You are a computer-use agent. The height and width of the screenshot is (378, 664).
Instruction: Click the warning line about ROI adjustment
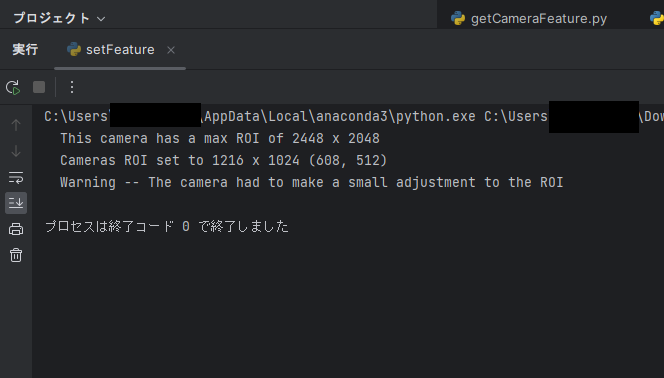312,182
